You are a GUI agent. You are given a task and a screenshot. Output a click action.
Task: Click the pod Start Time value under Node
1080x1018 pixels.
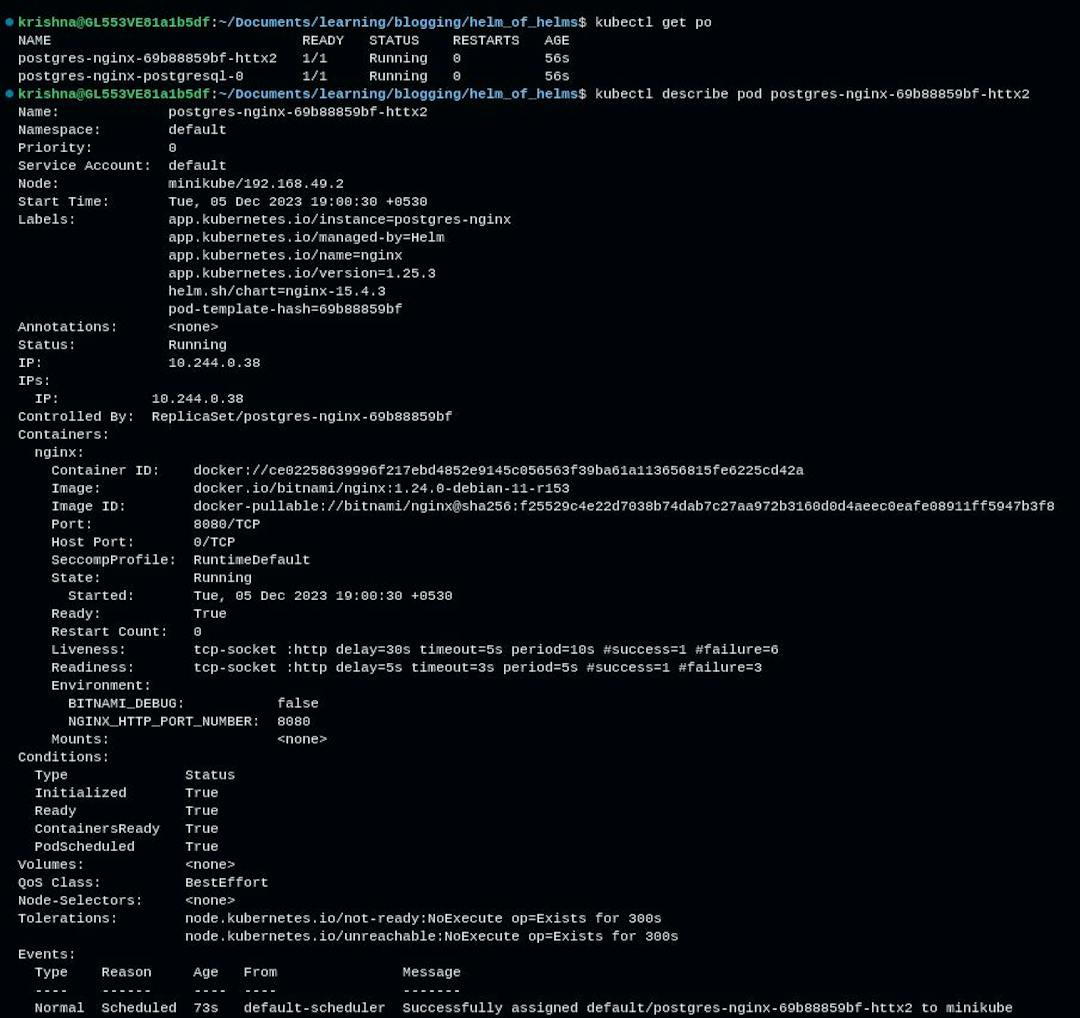pyautogui.click(x=297, y=202)
